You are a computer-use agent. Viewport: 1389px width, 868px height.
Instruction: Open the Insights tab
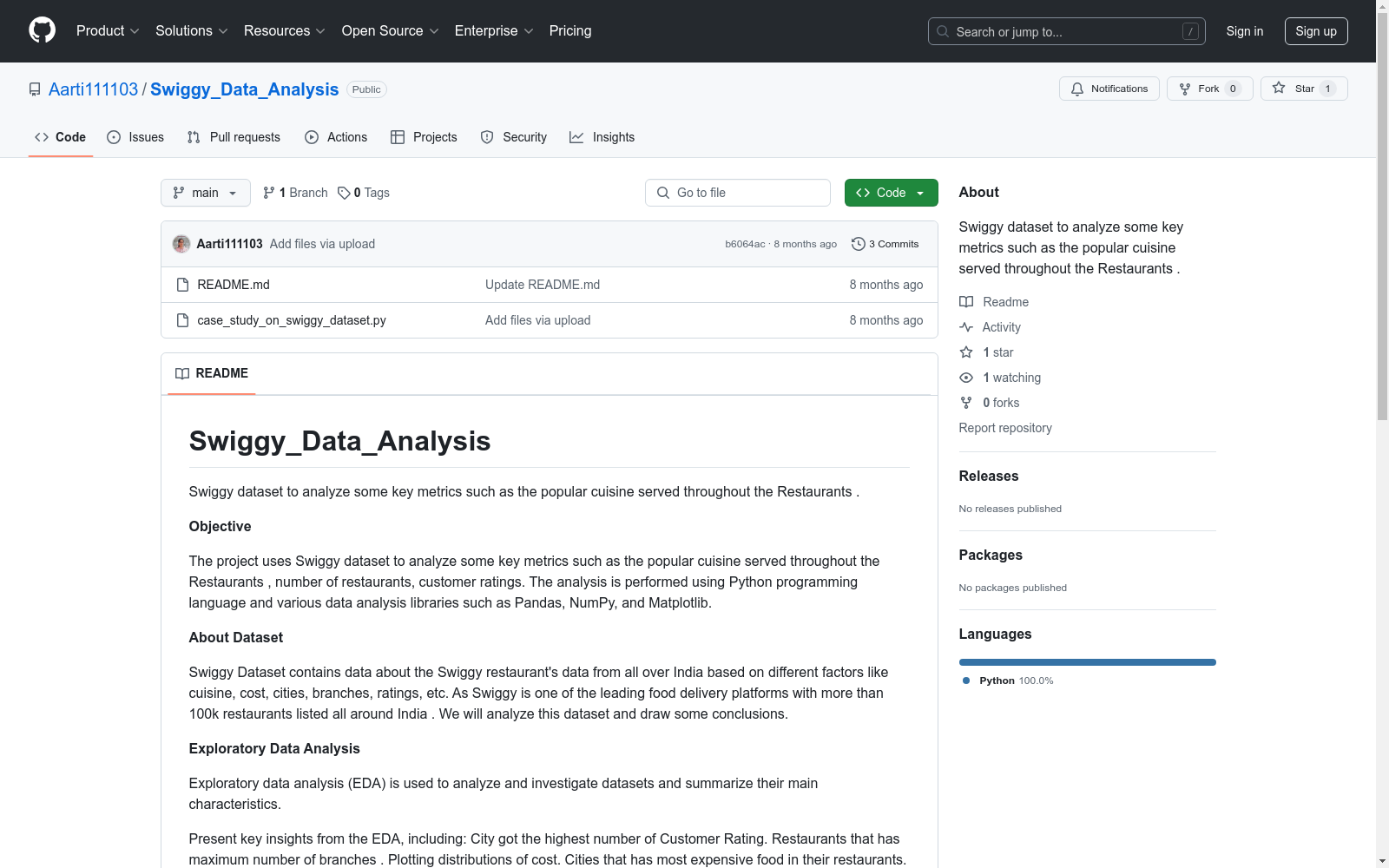(602, 137)
